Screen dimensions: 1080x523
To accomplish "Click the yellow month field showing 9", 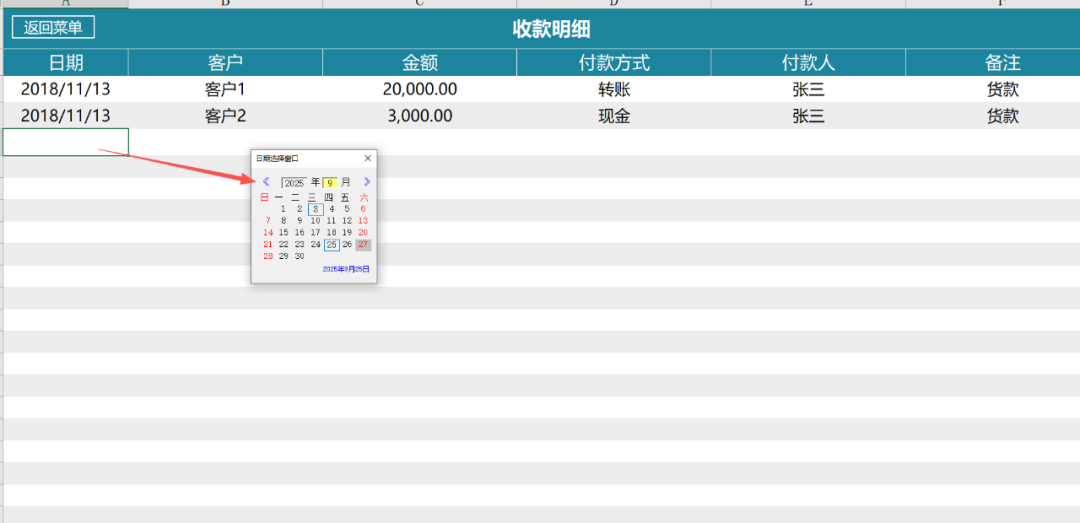I will coord(330,183).
